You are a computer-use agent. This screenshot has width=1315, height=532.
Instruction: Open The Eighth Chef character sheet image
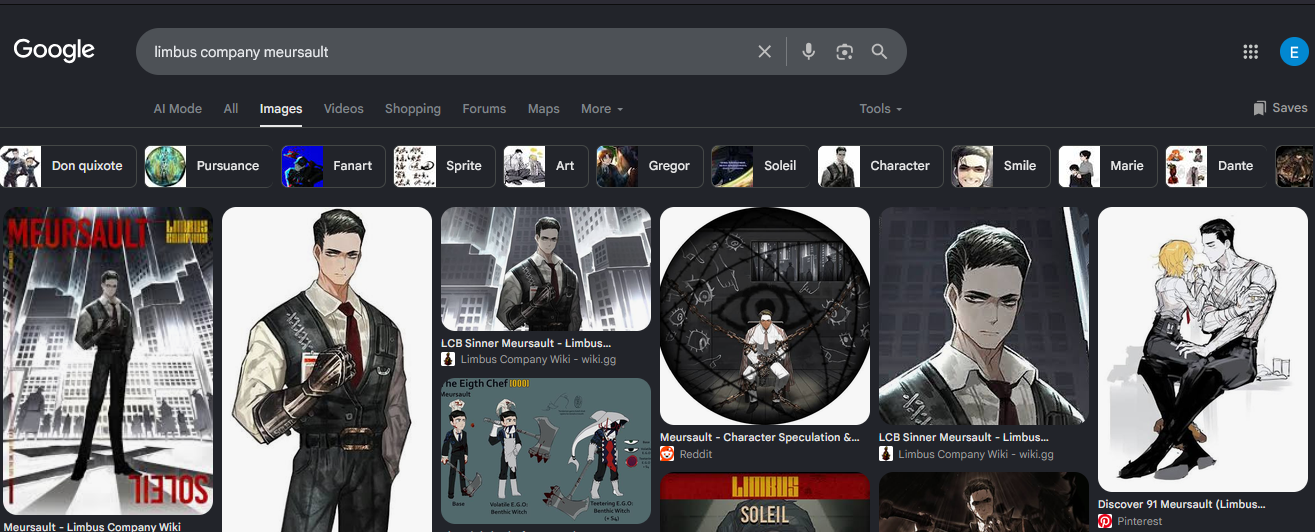(546, 451)
